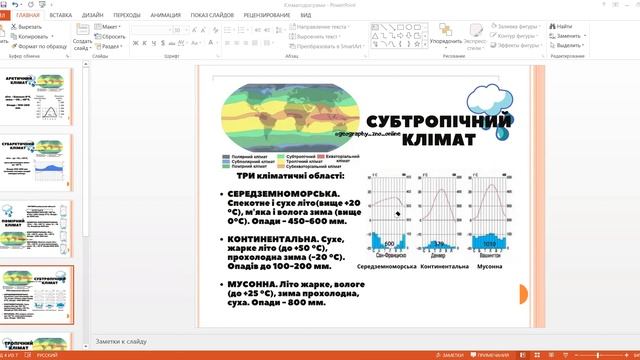Click Decrease List Level indent icon
The image size is (640, 360).
pyautogui.click(x=258, y=30)
